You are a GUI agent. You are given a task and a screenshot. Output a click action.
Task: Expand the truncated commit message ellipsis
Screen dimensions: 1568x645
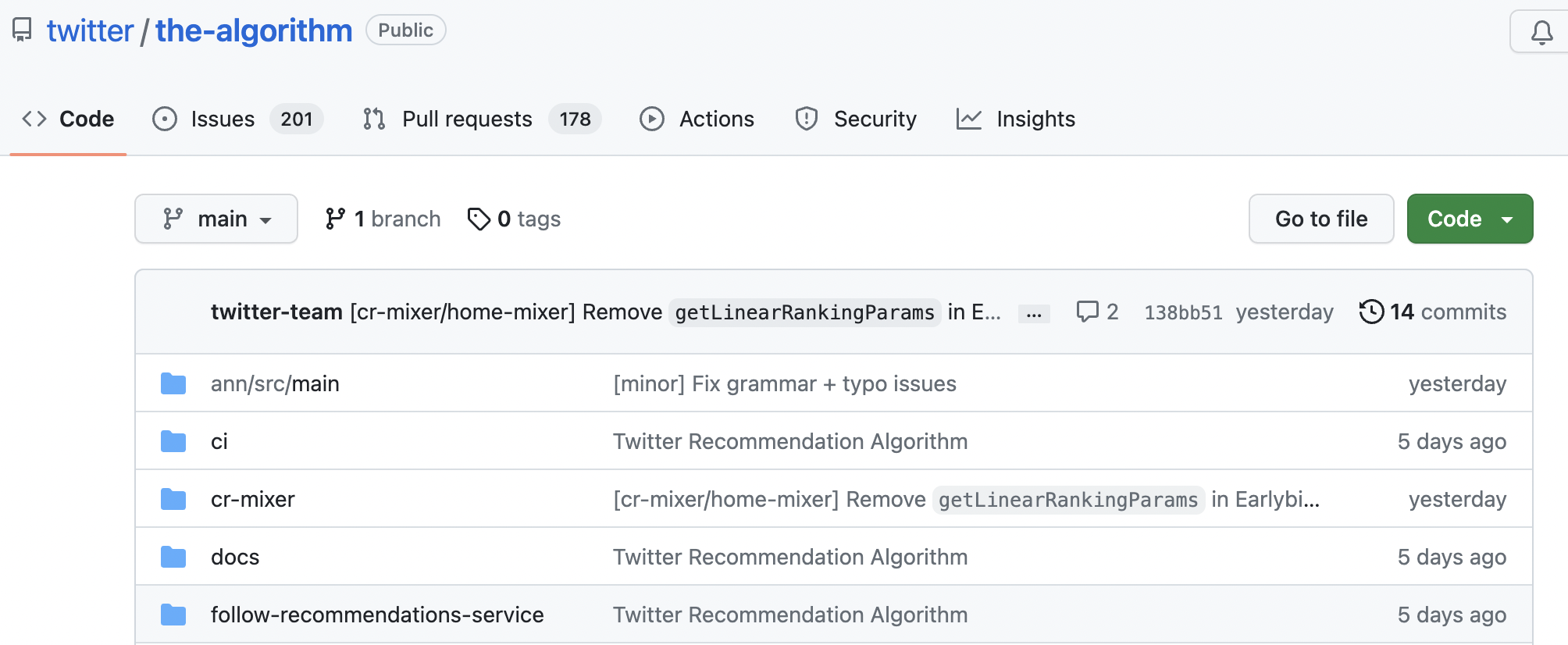(1034, 314)
